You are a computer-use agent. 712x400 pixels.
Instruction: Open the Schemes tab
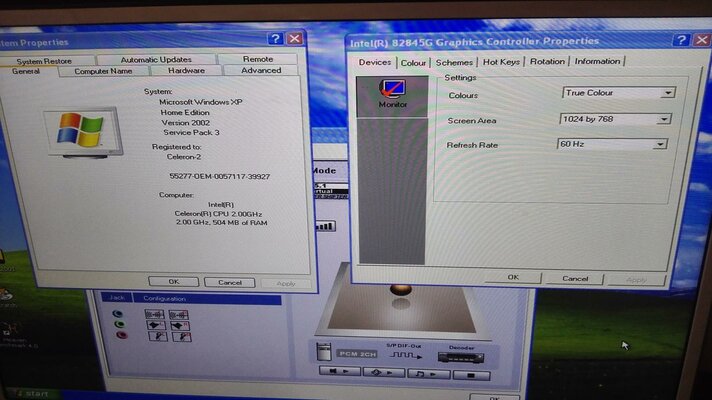click(x=454, y=62)
